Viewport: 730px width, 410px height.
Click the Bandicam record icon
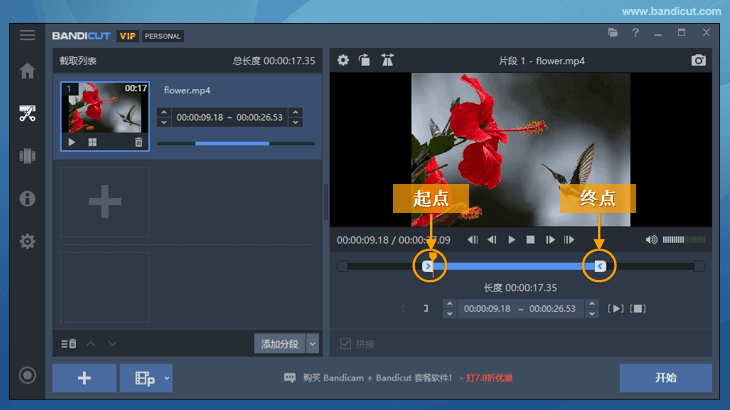27,375
